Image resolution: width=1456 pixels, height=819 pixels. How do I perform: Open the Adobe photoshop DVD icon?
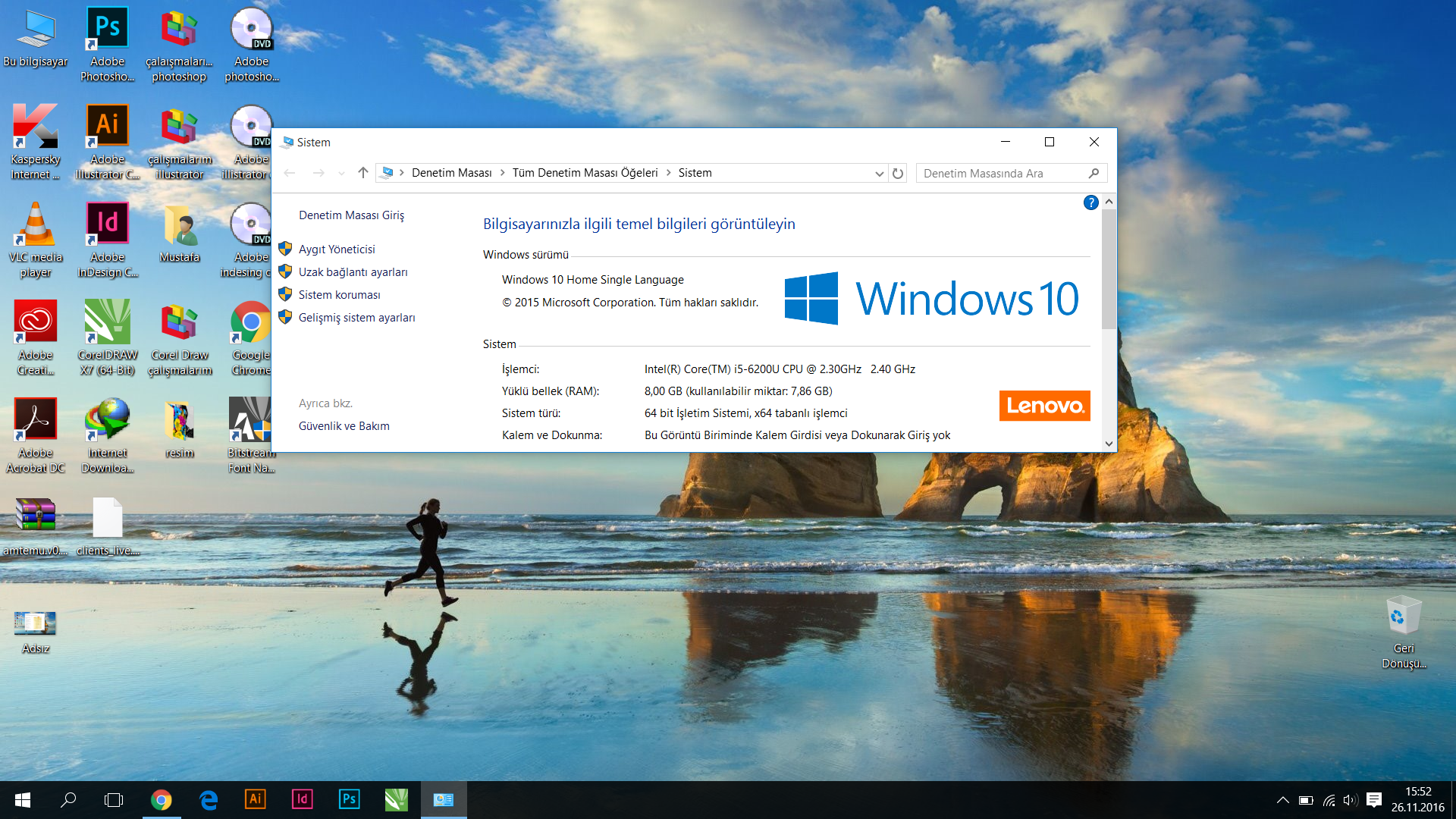251,44
